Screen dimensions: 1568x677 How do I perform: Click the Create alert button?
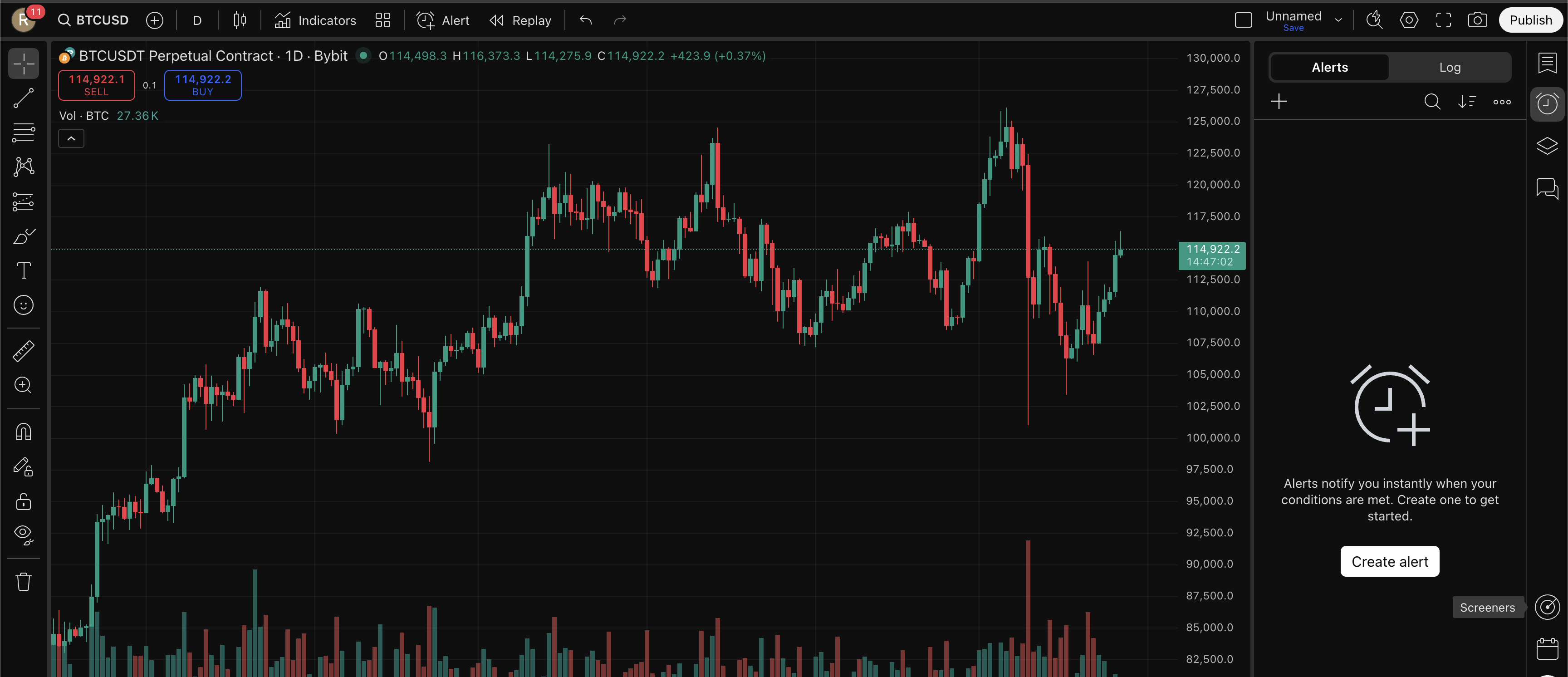click(x=1389, y=561)
